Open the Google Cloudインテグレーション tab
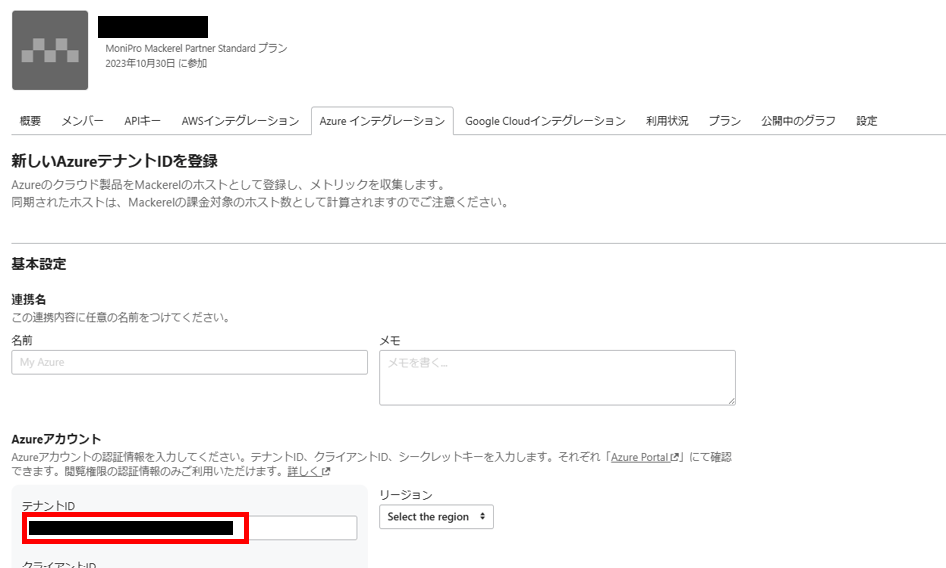 pos(545,121)
